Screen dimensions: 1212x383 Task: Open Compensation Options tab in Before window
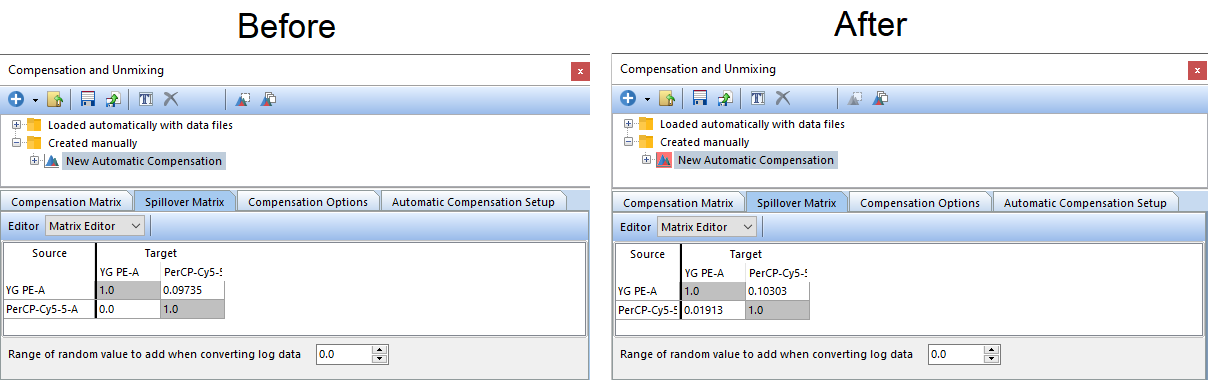pyautogui.click(x=308, y=202)
